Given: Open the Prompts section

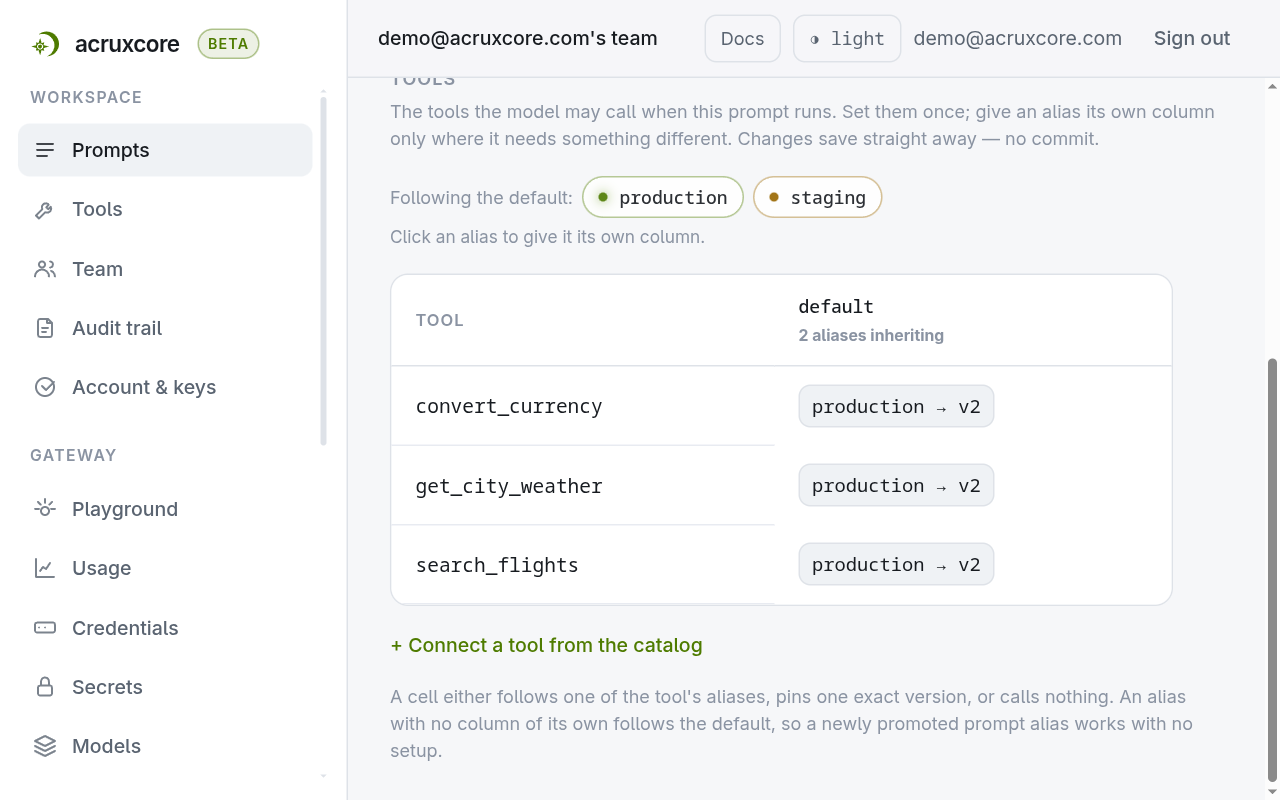Looking at the screenshot, I should (165, 150).
